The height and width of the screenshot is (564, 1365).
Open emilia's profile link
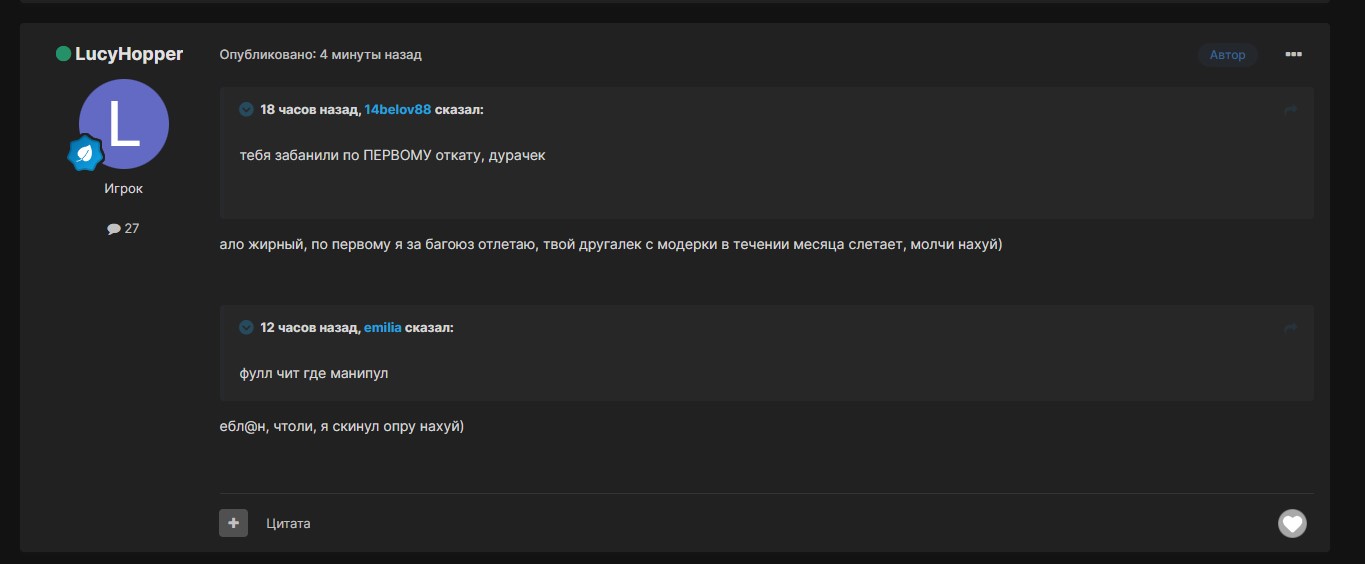(382, 327)
